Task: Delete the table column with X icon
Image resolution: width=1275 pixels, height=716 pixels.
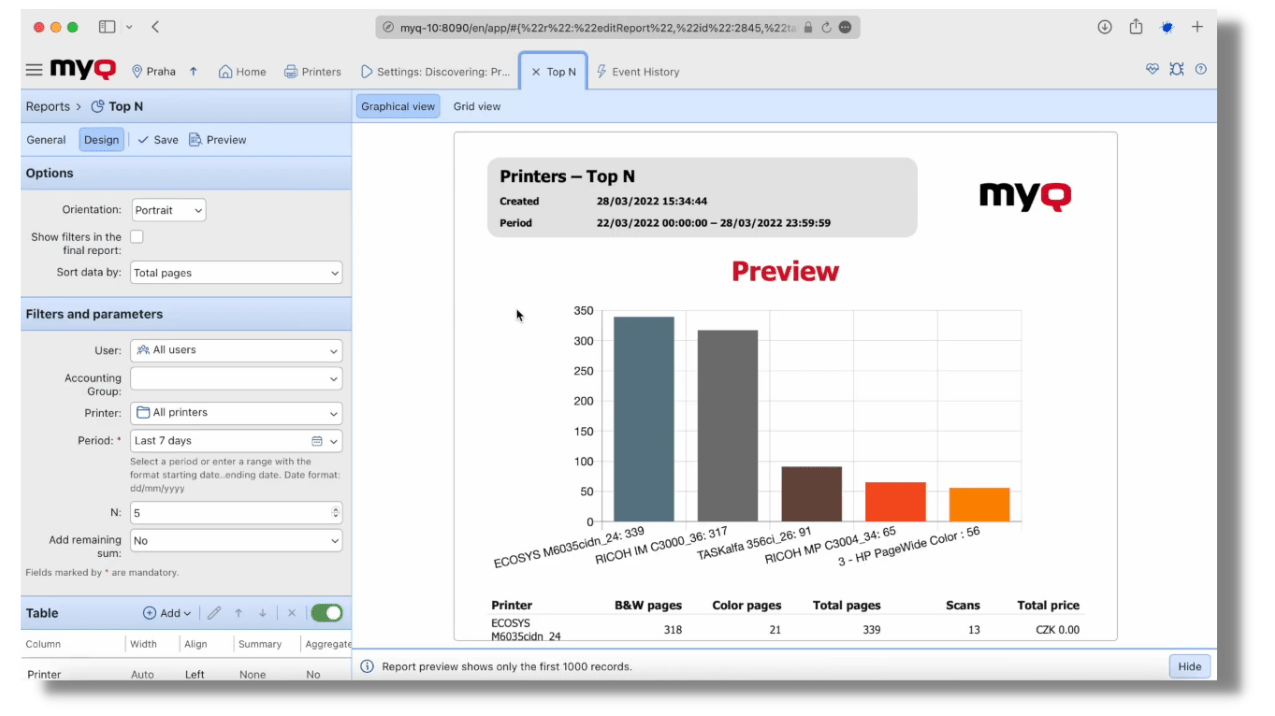Action: (292, 613)
